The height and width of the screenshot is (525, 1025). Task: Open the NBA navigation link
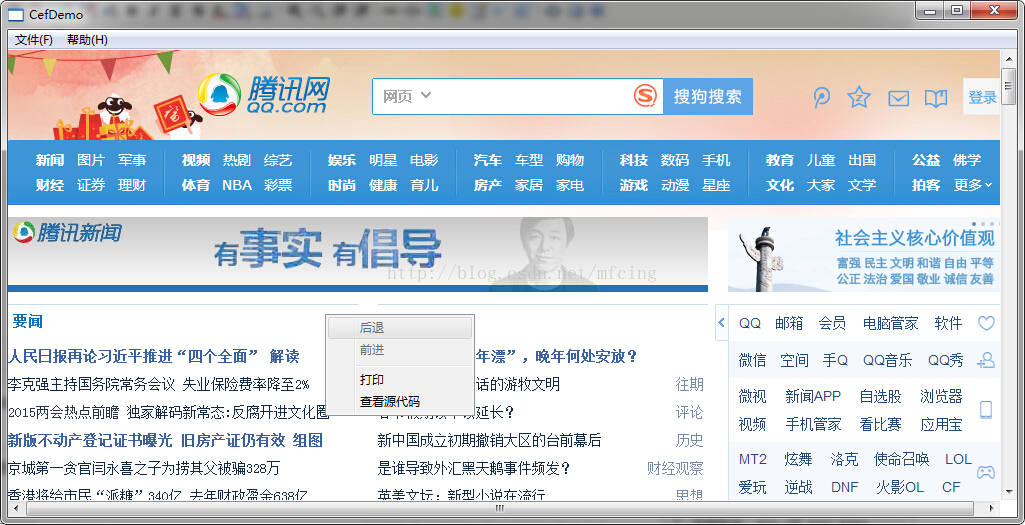(x=237, y=185)
